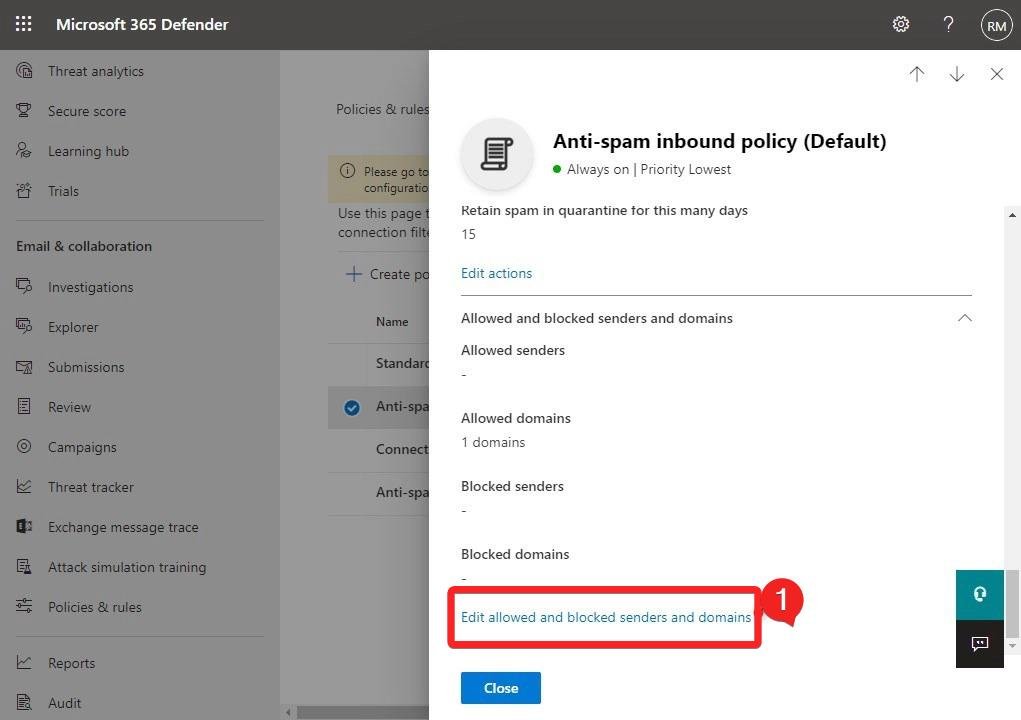The image size is (1021, 720).
Task: Open the RM account avatar menu
Action: (x=995, y=24)
